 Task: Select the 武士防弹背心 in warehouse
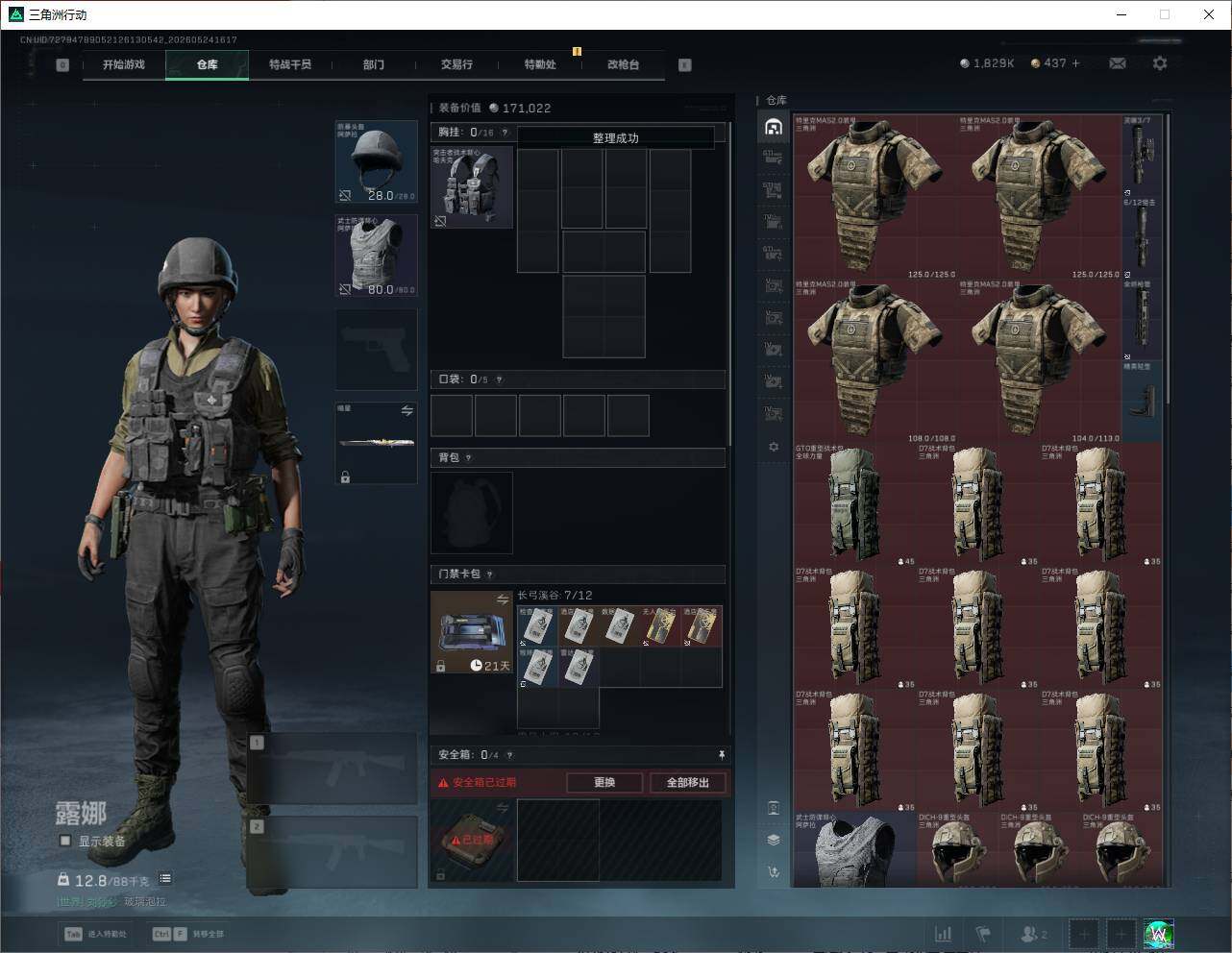point(855,850)
